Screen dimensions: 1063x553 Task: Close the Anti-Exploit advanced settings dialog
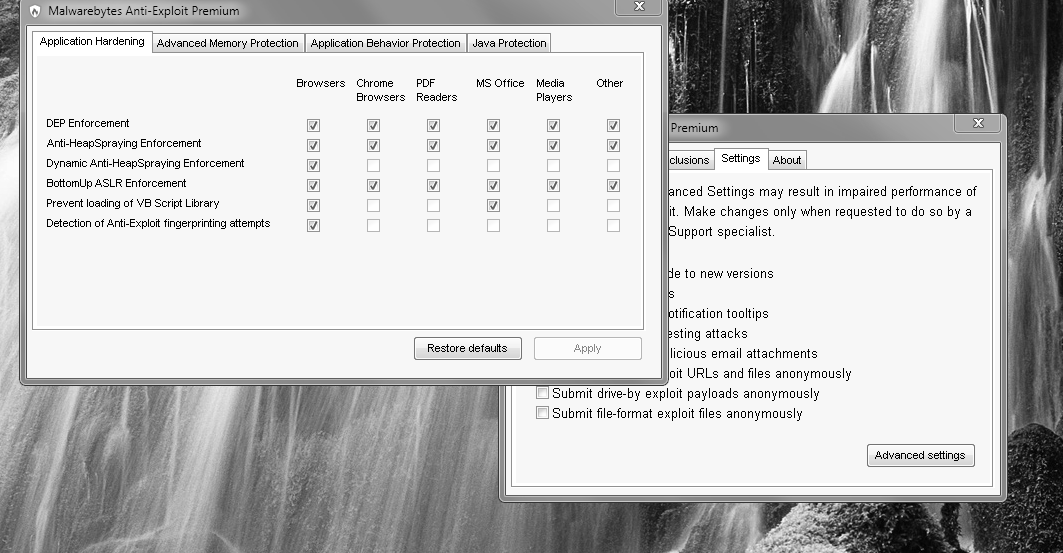pos(639,6)
